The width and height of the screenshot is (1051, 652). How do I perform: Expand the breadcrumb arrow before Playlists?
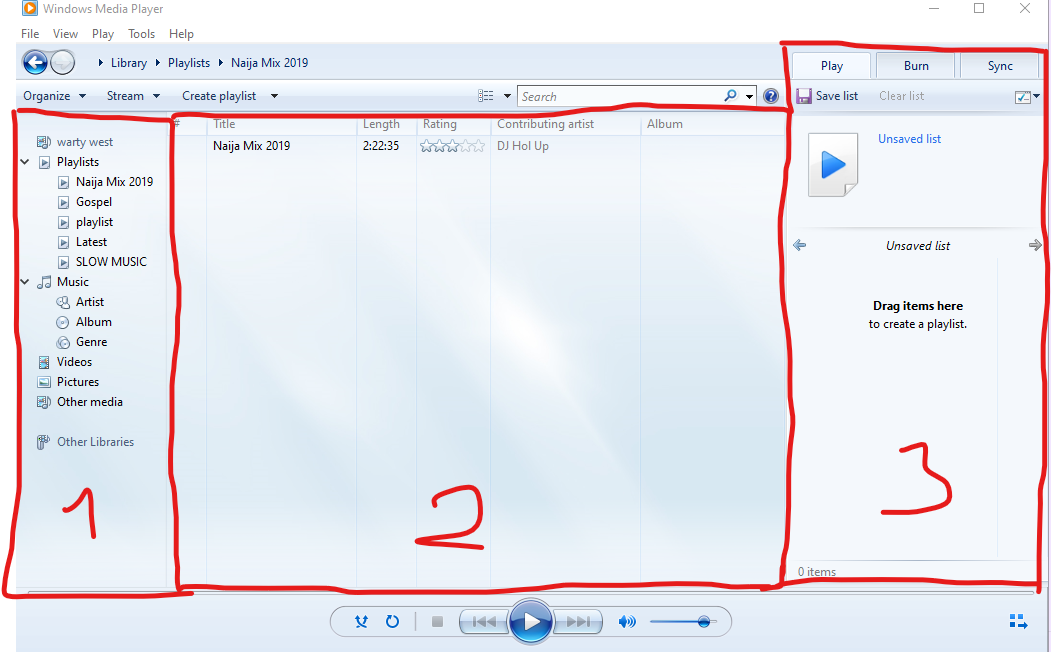coord(158,63)
